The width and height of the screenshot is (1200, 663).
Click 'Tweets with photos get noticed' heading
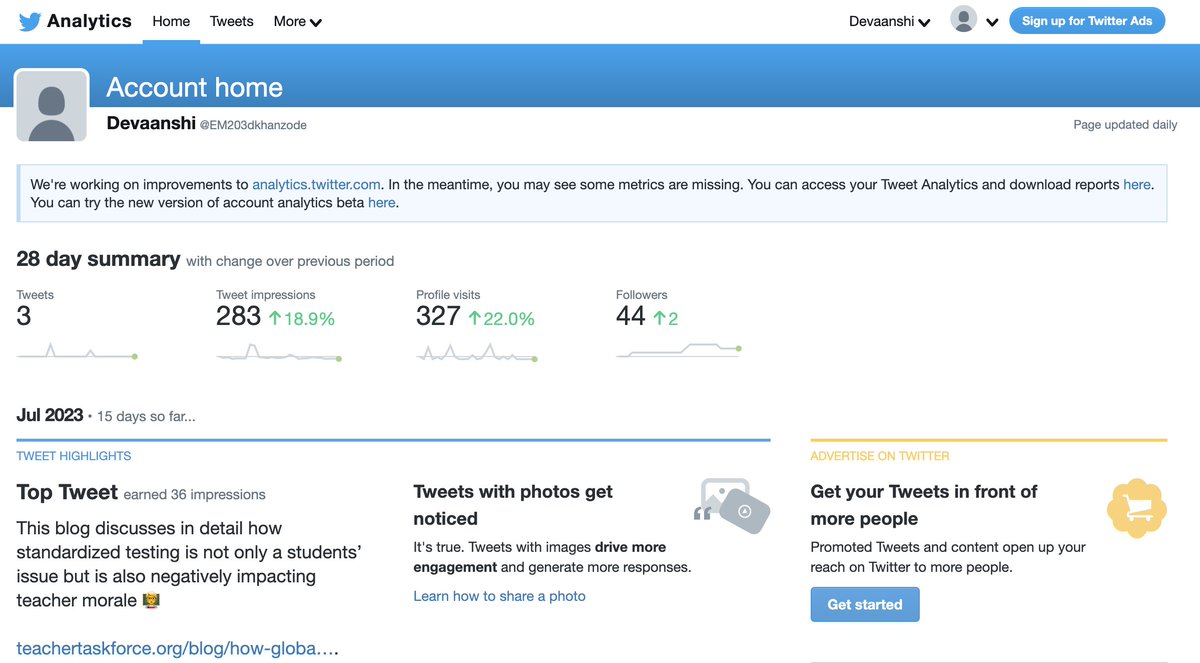(513, 505)
